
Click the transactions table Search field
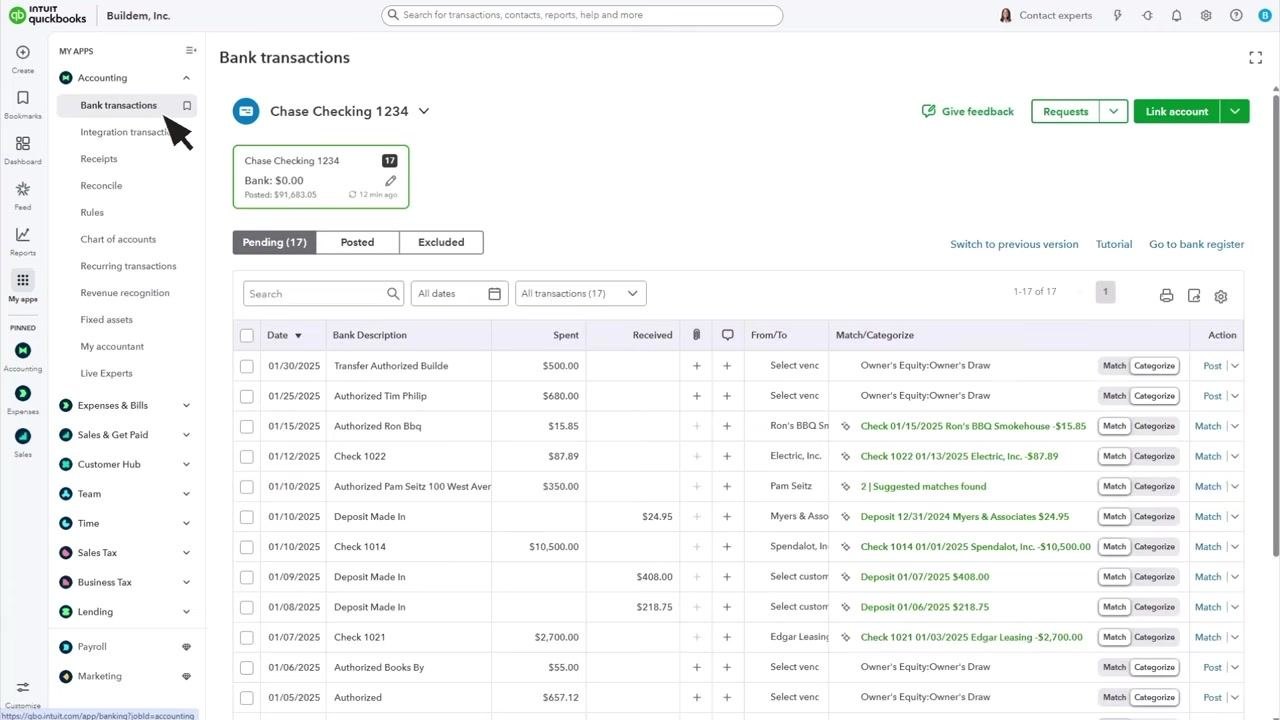coord(323,294)
